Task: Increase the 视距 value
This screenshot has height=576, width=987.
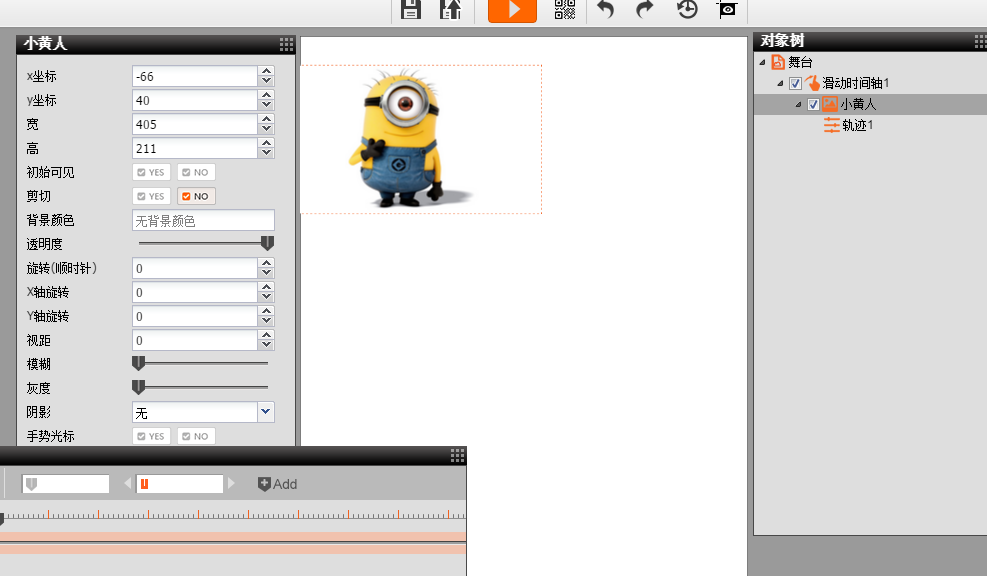Action: point(266,335)
